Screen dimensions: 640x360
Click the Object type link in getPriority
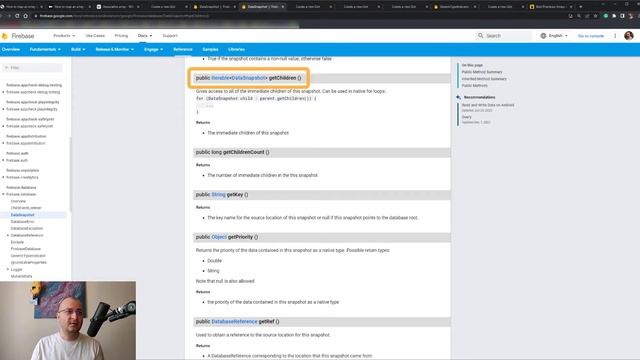tap(219, 237)
